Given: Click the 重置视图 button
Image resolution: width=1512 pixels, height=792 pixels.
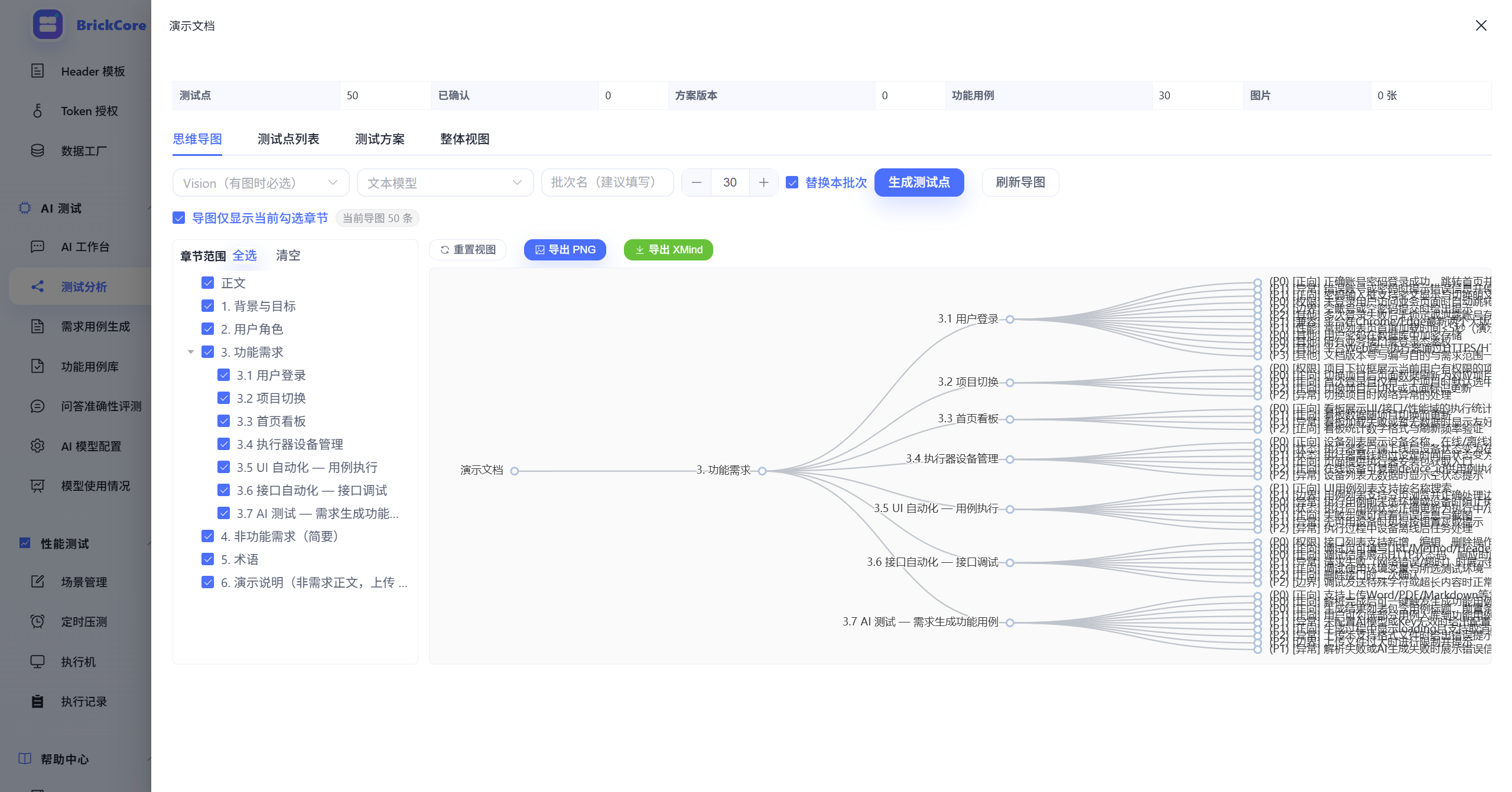Looking at the screenshot, I should [467, 250].
